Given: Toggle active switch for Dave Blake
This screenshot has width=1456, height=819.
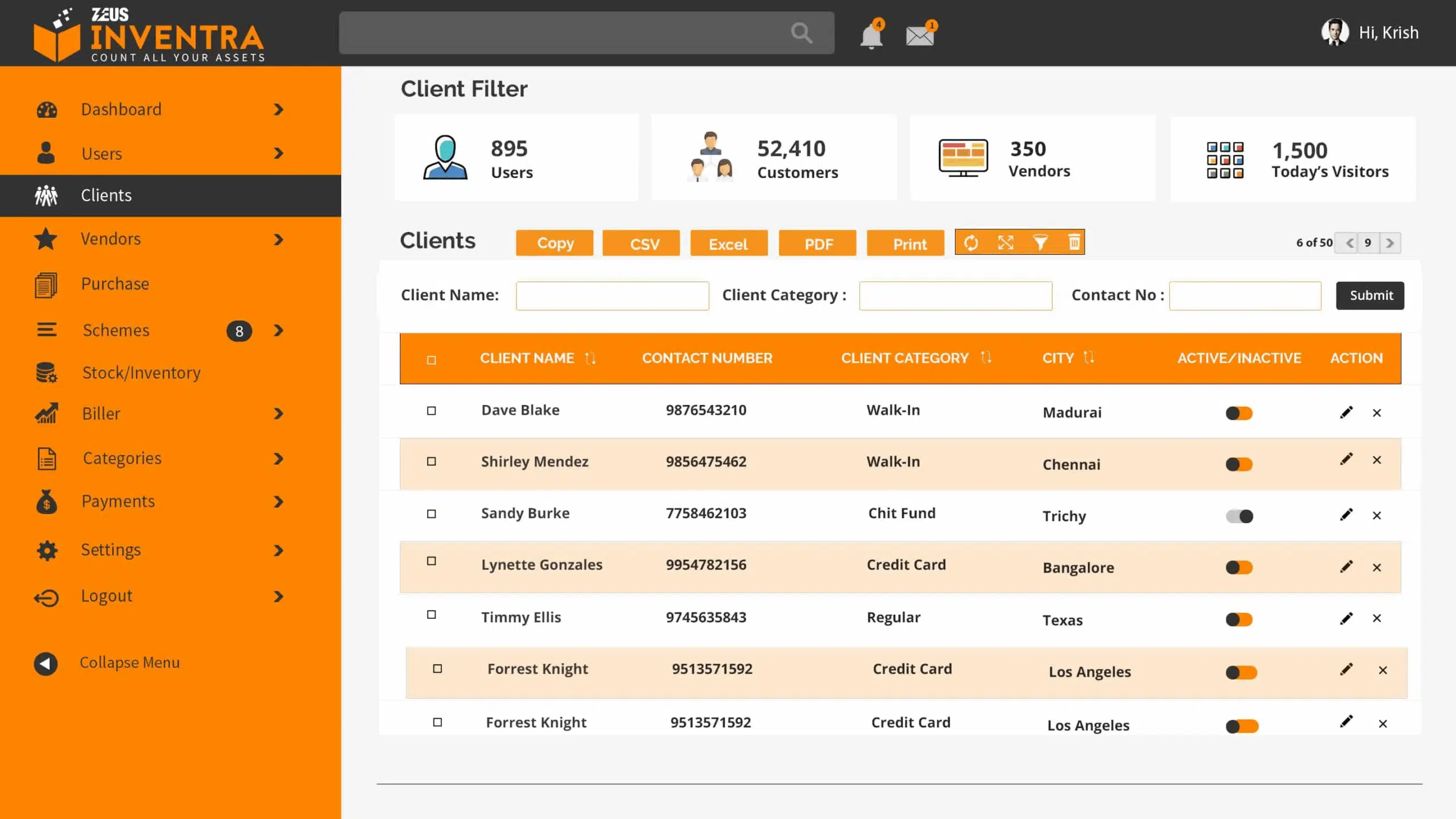Looking at the screenshot, I should pyautogui.click(x=1239, y=413).
